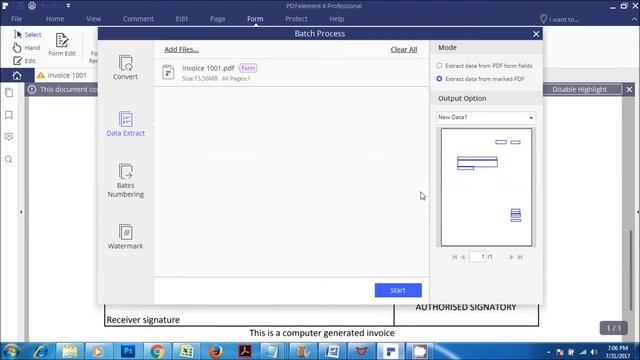Image resolution: width=640 pixels, height=360 pixels.
Task: Click the Add Files link
Action: click(x=181, y=49)
